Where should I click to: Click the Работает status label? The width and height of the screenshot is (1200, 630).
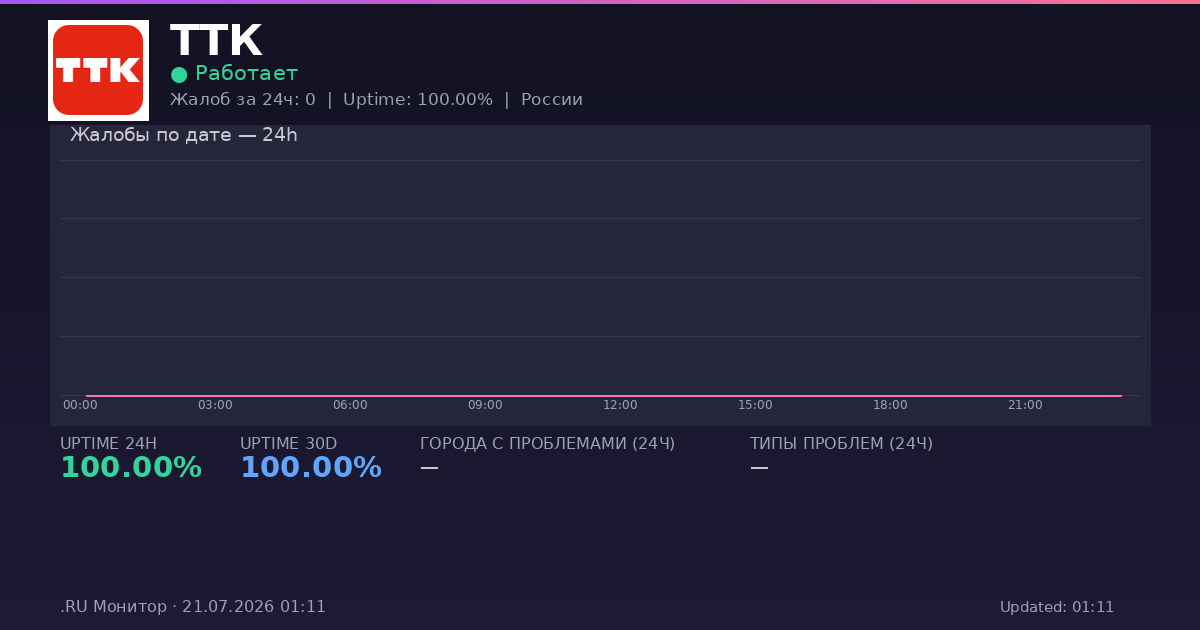(246, 73)
